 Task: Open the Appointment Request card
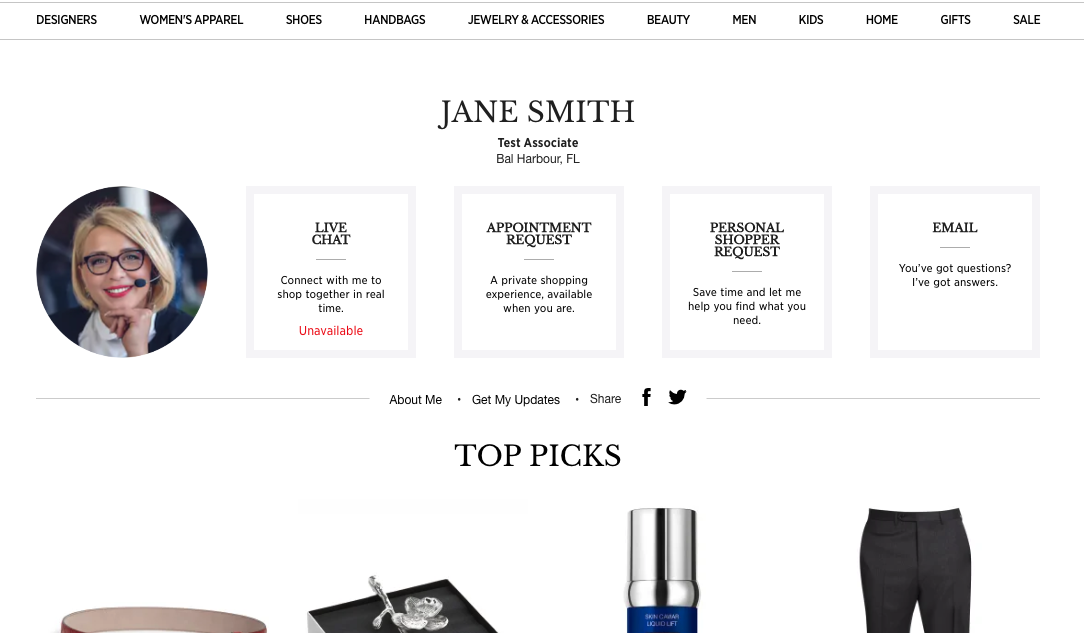click(x=539, y=272)
